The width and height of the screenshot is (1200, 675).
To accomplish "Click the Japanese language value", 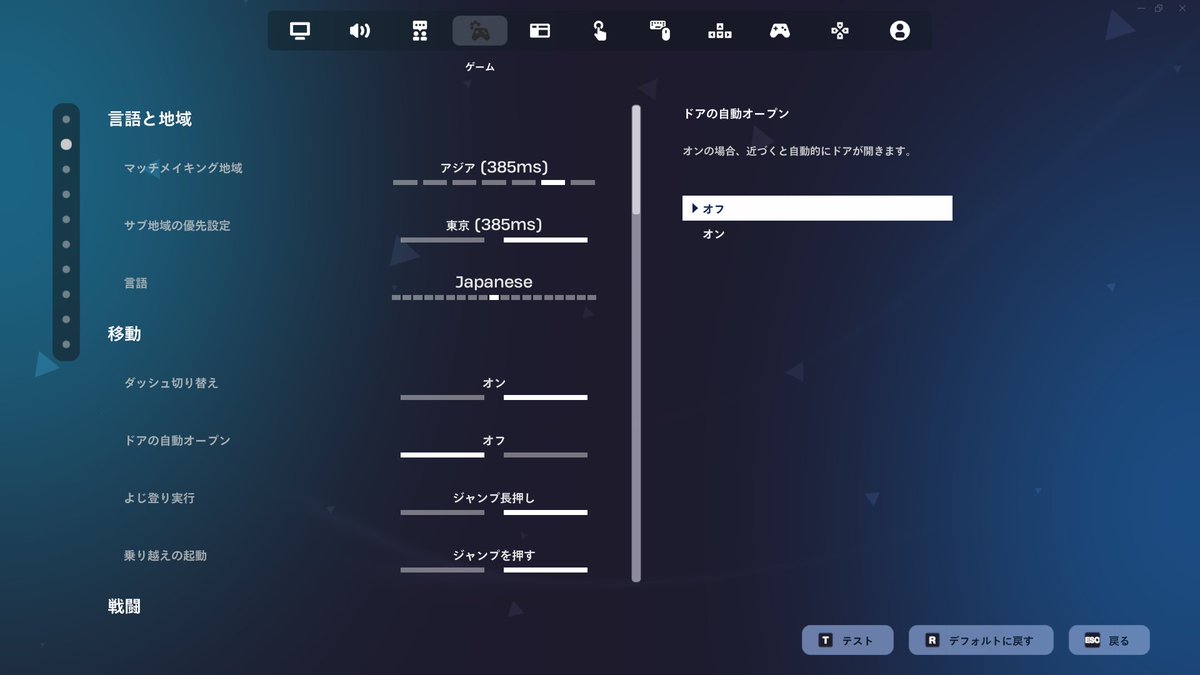I will click(x=494, y=283).
